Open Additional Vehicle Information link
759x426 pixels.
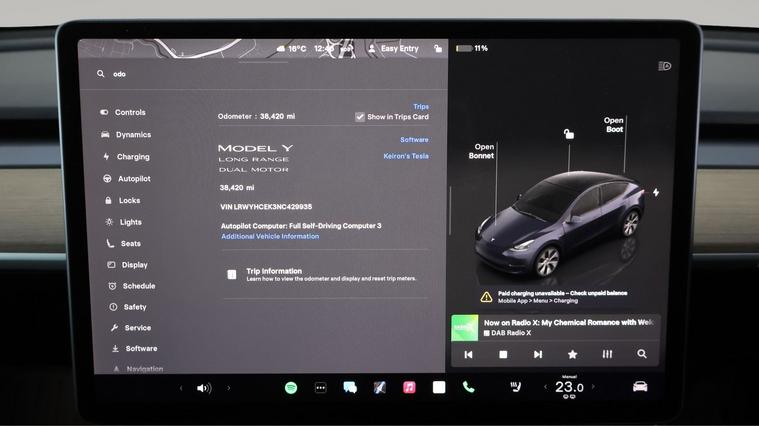pyautogui.click(x=270, y=237)
